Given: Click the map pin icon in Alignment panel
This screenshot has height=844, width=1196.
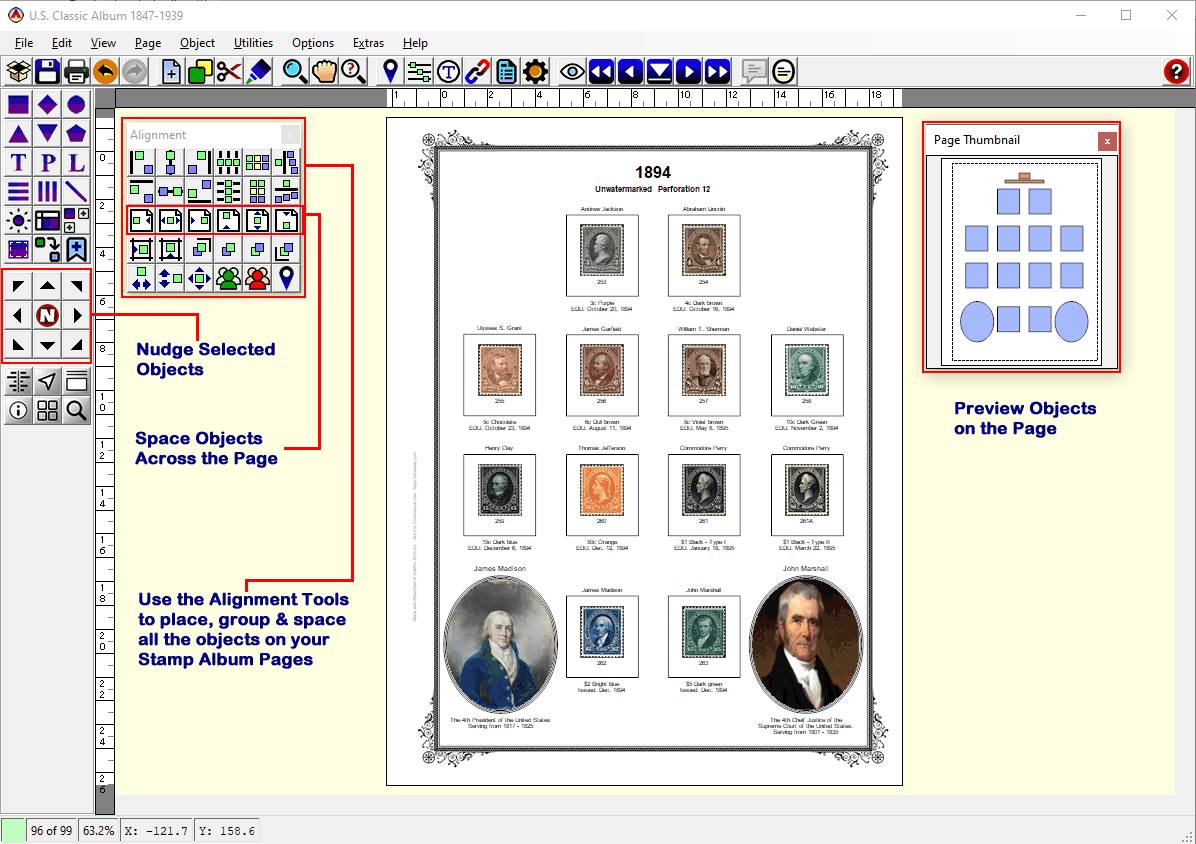Looking at the screenshot, I should 286,278.
